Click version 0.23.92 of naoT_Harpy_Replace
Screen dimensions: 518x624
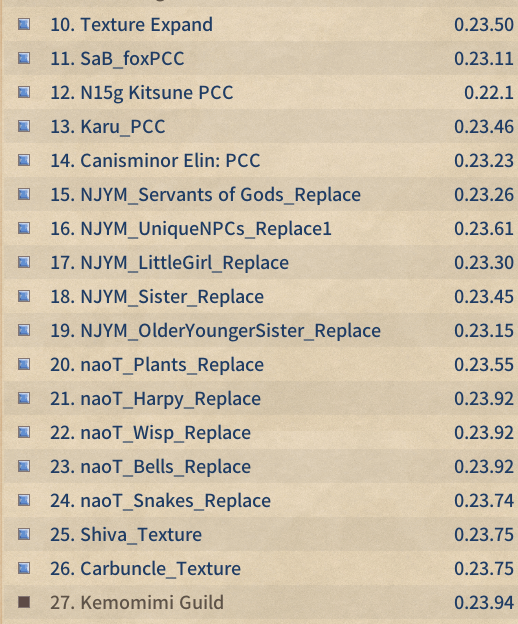tap(484, 399)
